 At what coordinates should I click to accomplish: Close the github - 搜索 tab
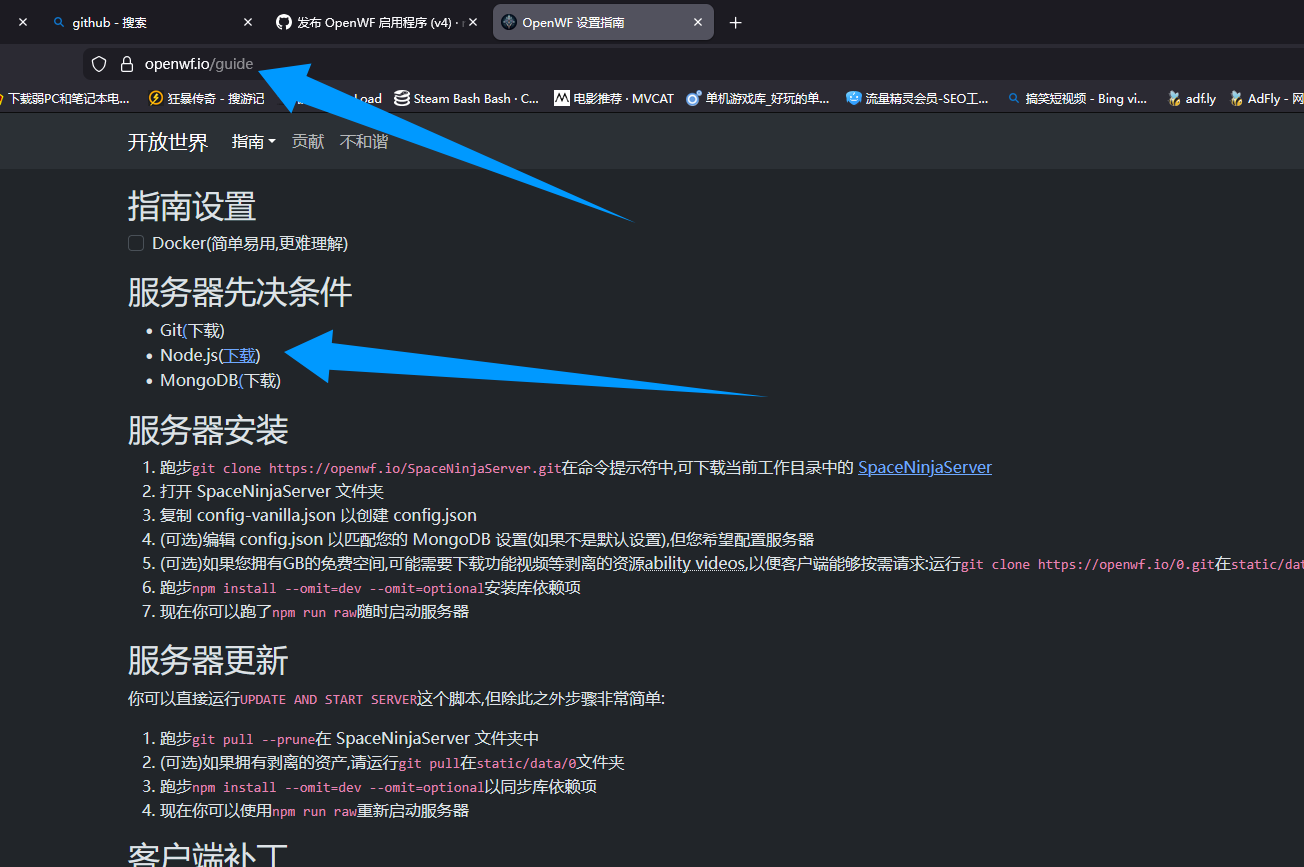click(x=248, y=22)
